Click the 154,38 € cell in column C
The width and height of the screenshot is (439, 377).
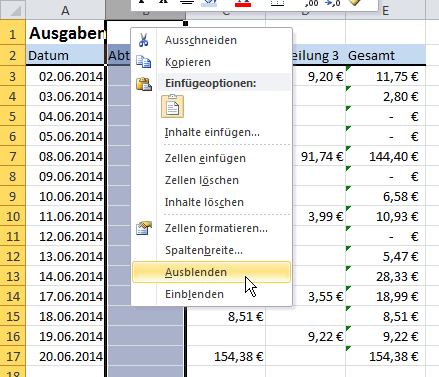(226, 356)
